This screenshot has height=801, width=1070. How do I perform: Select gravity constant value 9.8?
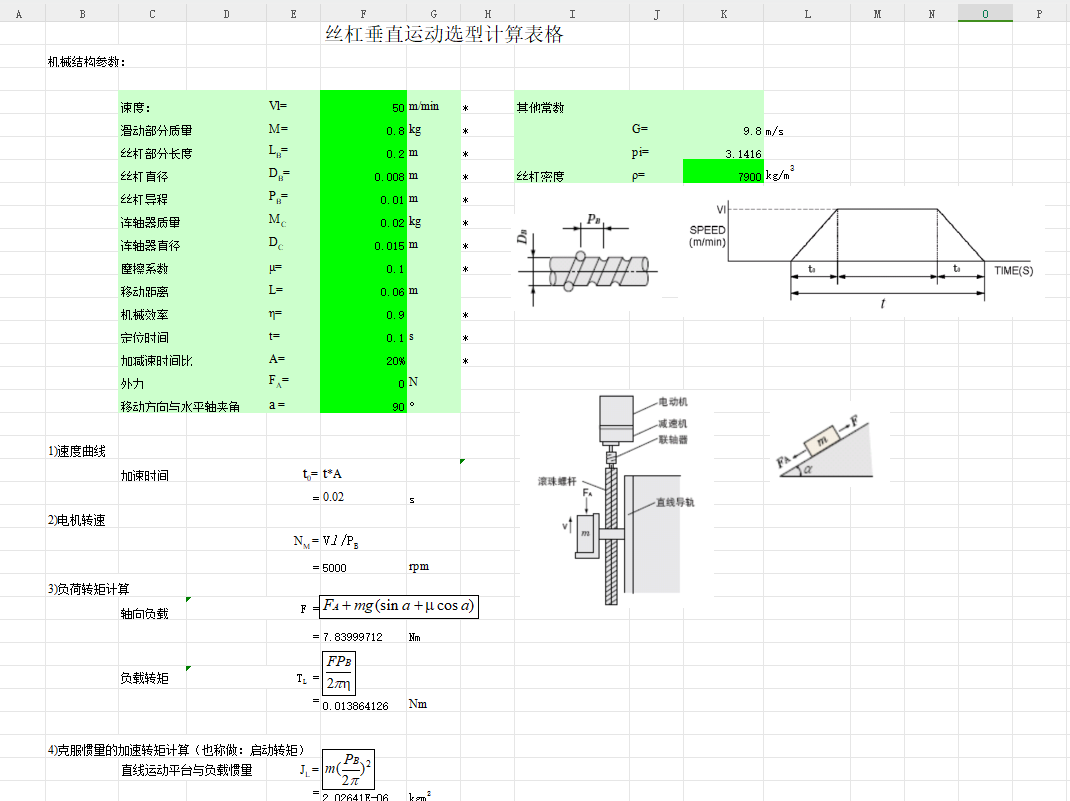[723, 126]
